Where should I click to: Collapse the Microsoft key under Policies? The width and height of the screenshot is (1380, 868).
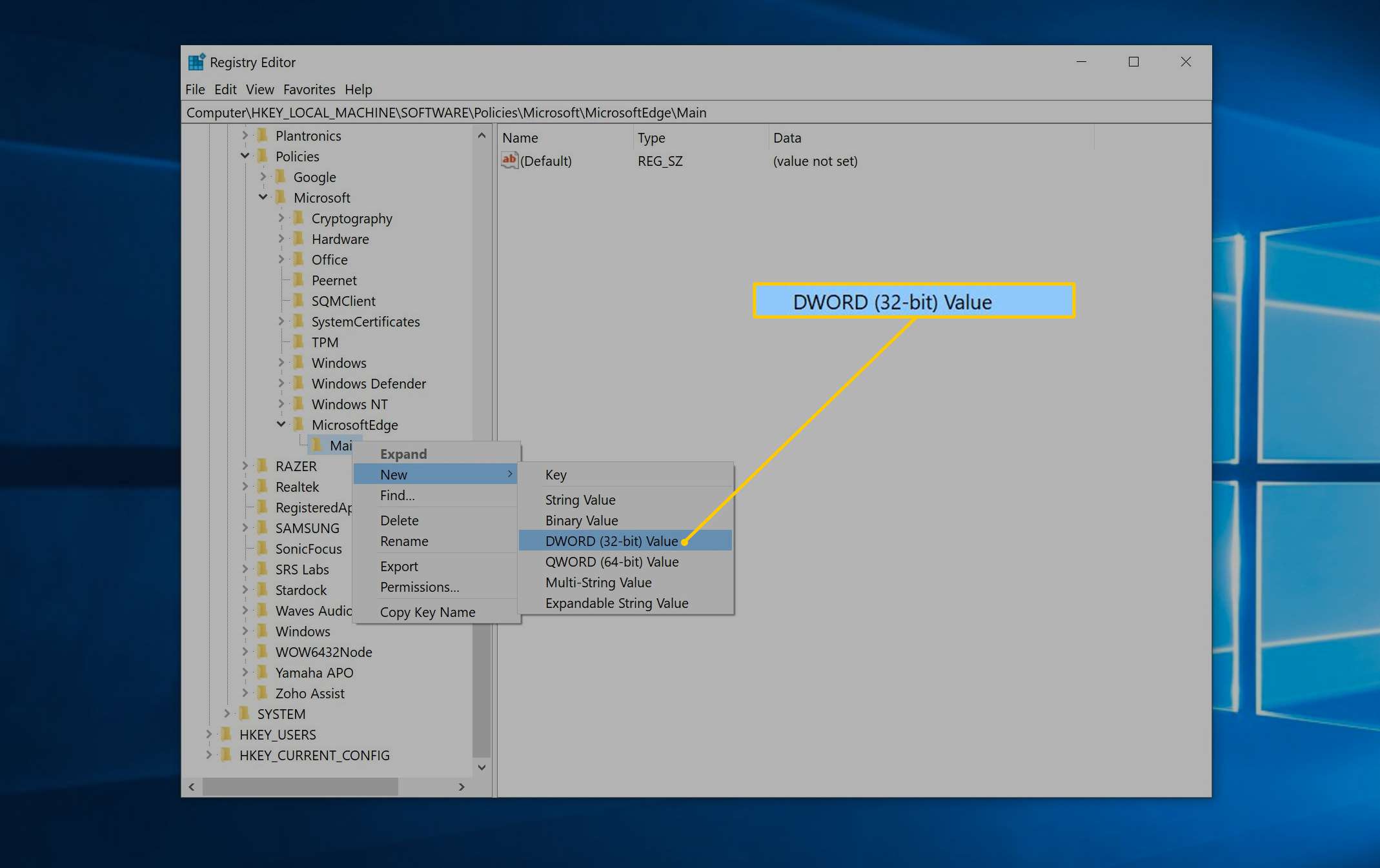[263, 197]
